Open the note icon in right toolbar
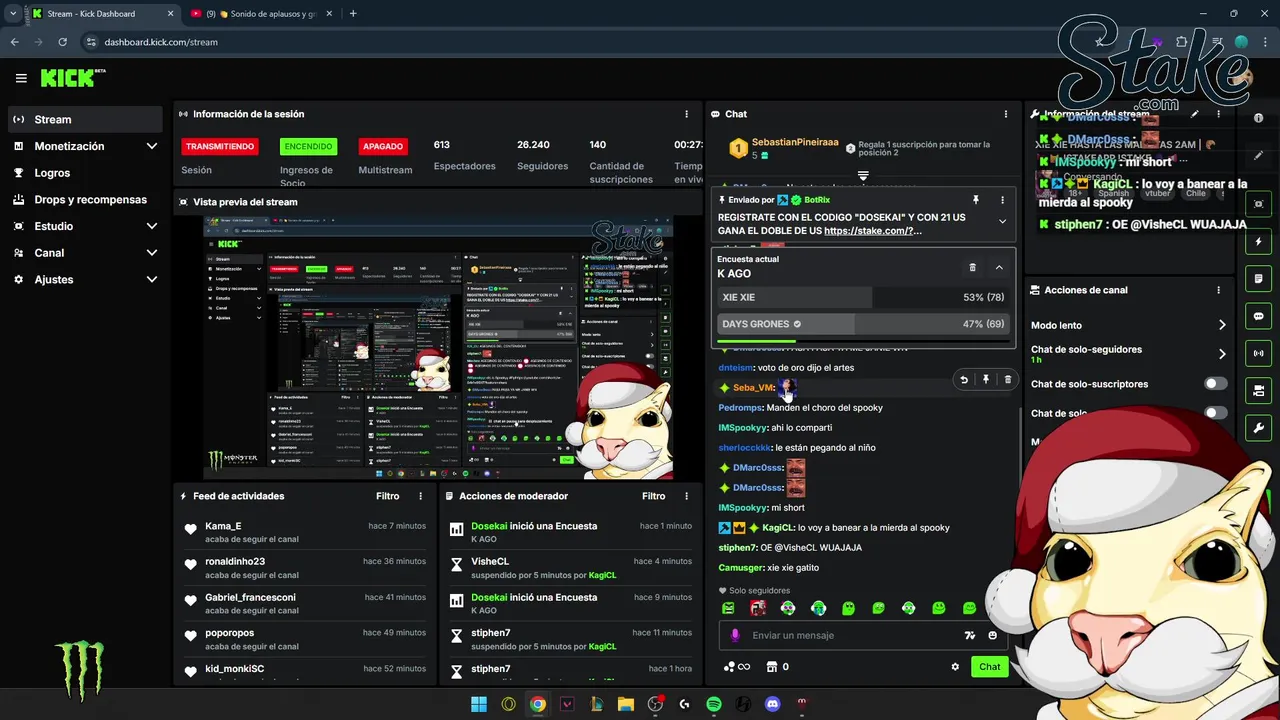Viewport: 1280px width, 720px height. 1258,279
